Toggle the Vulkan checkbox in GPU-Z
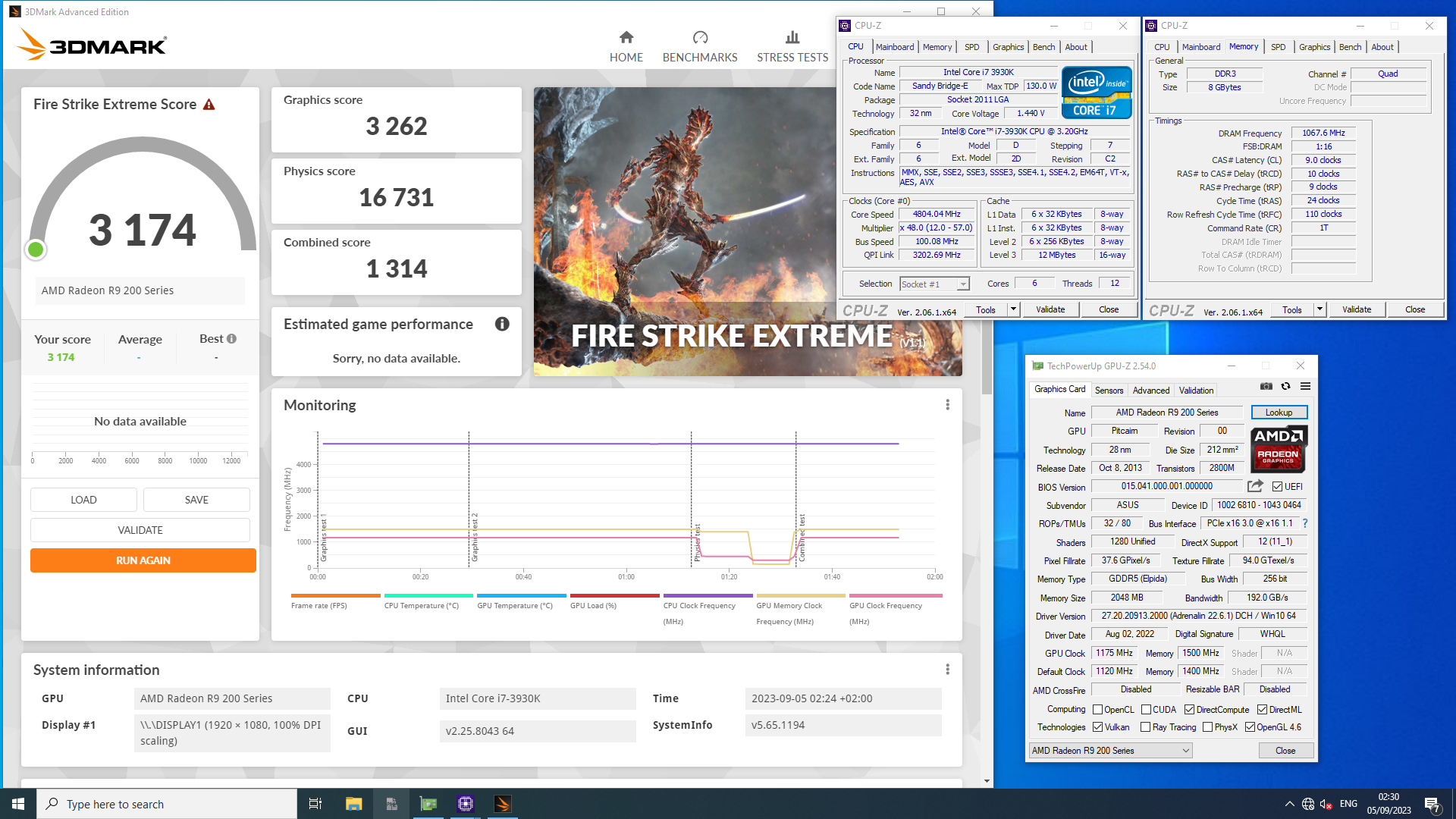The image size is (1456, 819). 1097,727
